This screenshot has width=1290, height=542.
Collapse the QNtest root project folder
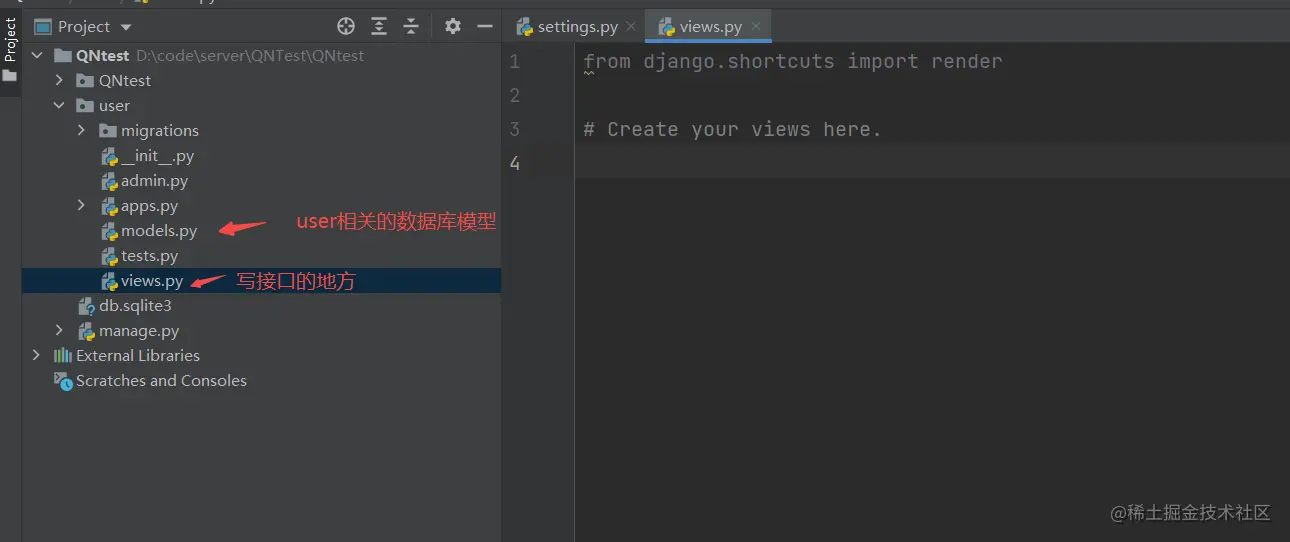(x=37, y=56)
